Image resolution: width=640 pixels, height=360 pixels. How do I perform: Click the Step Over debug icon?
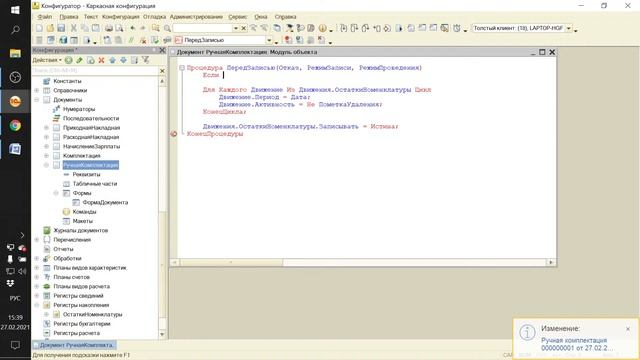point(354,28)
